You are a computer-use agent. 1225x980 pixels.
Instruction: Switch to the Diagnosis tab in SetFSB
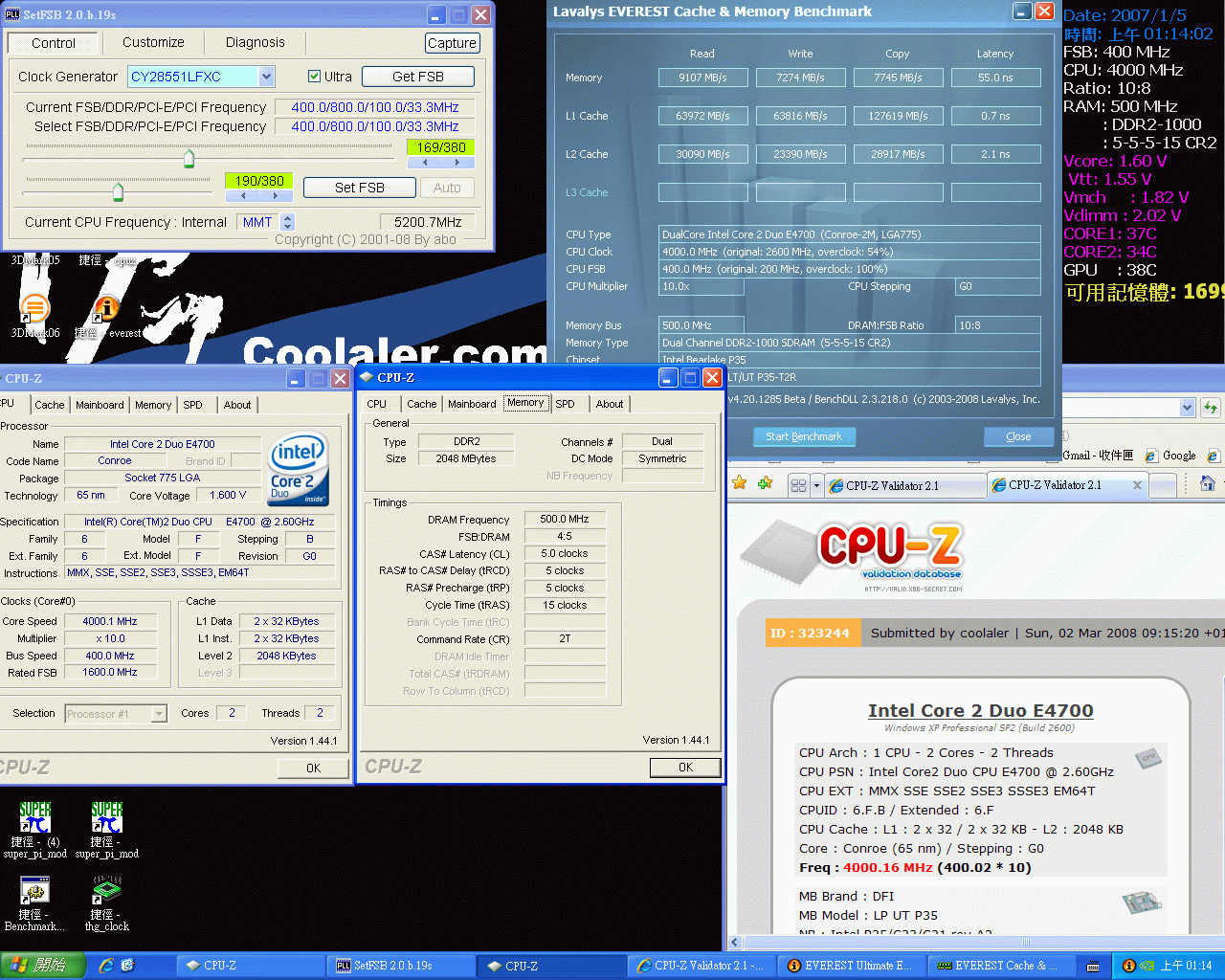(x=256, y=42)
